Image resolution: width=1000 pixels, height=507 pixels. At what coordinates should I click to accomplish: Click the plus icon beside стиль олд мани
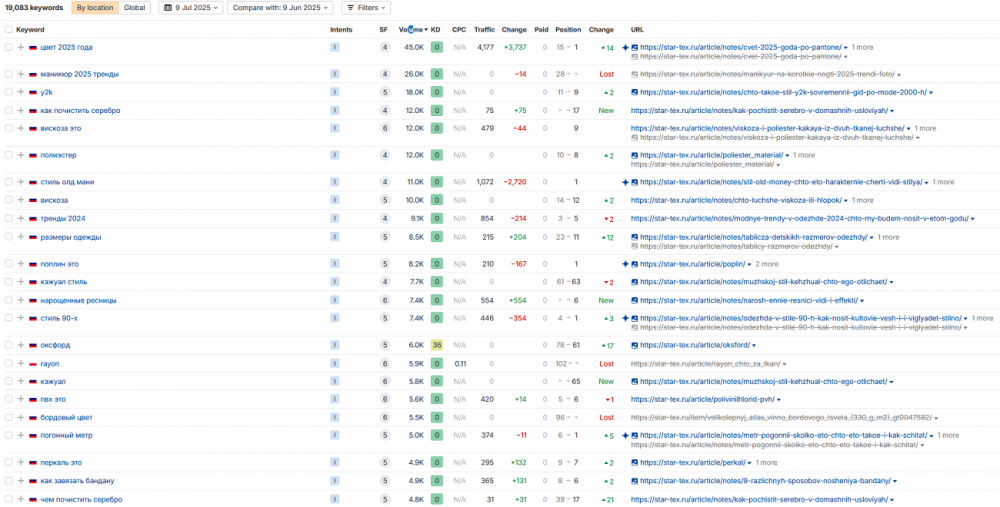point(20,182)
